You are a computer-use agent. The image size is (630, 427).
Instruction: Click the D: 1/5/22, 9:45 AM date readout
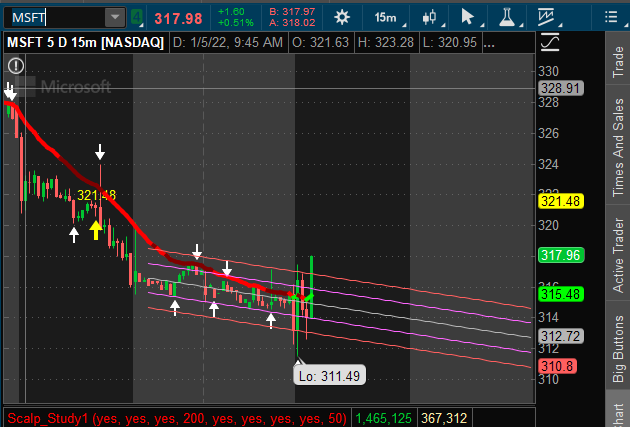point(228,42)
